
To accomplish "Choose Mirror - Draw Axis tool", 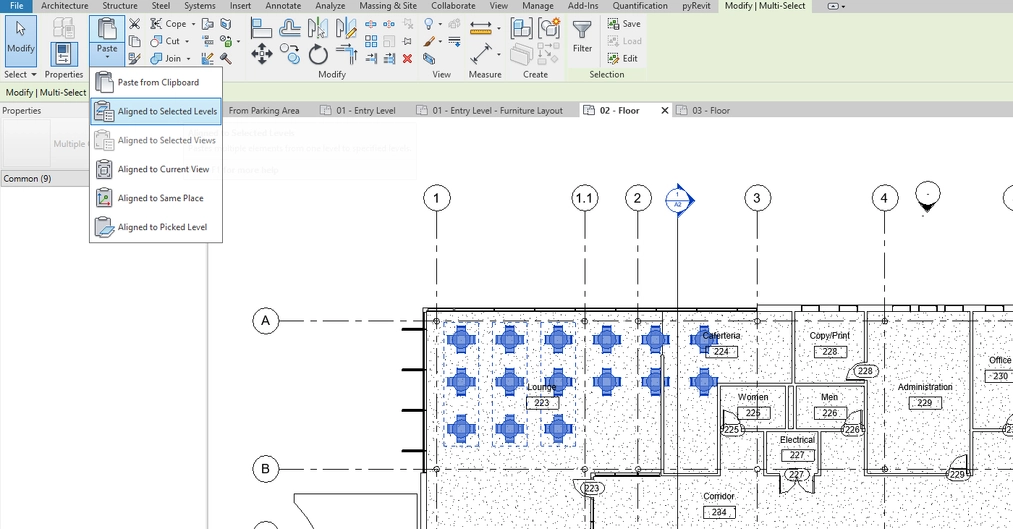I will [346, 28].
